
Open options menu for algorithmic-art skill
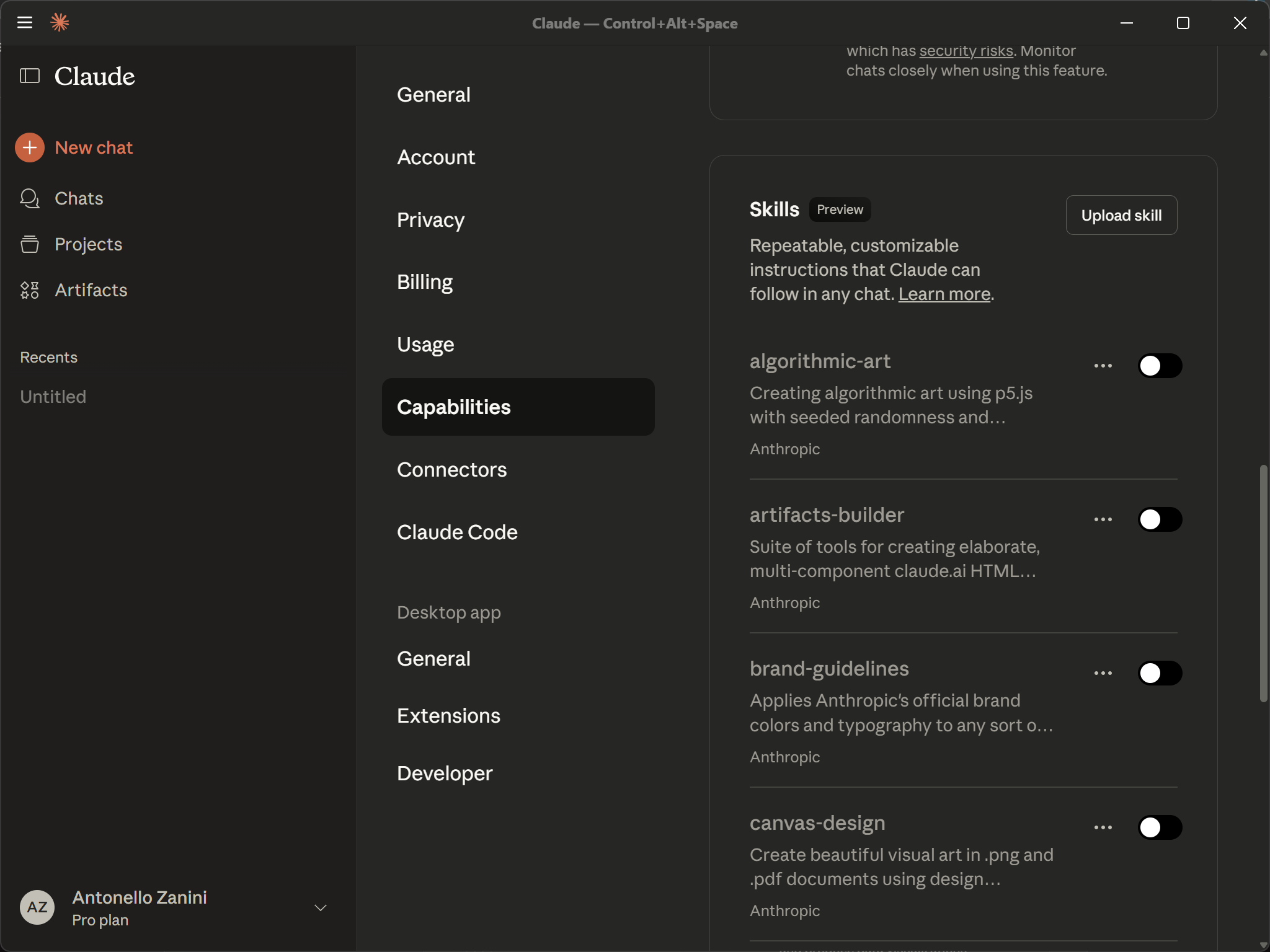(x=1103, y=366)
